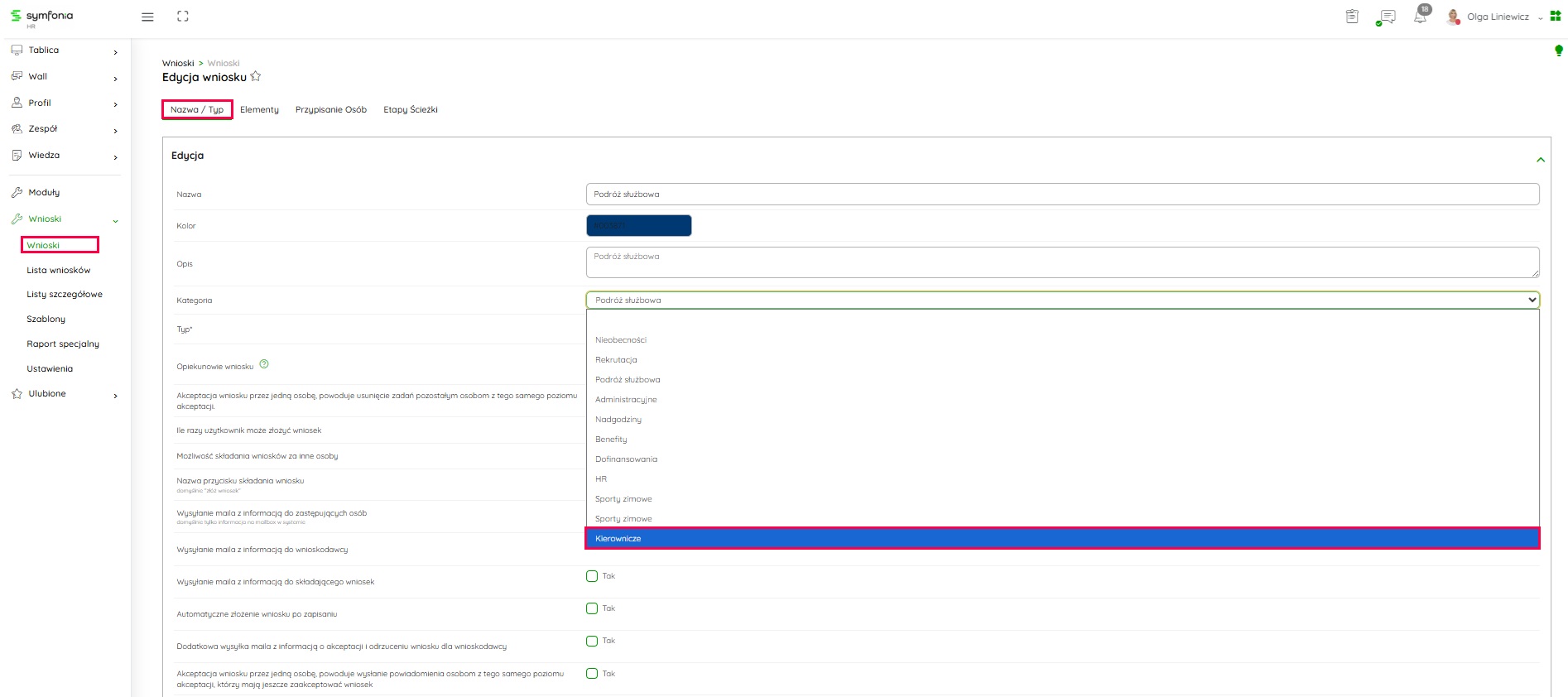
Task: Open the clipboard tasks icon
Action: [1352, 17]
